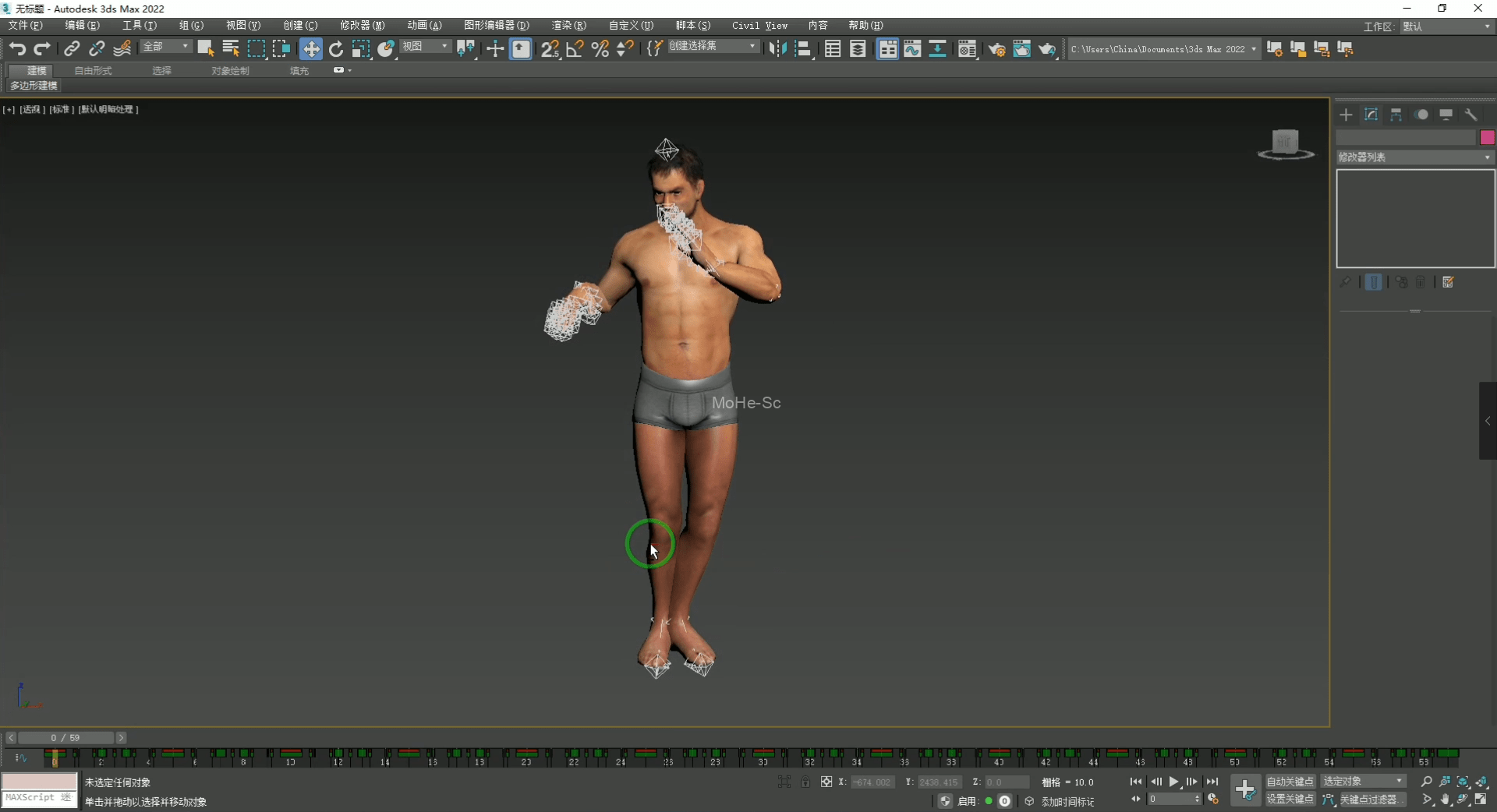Select the Move tool in toolbar
This screenshot has height=812, width=1497.
pos(310,49)
